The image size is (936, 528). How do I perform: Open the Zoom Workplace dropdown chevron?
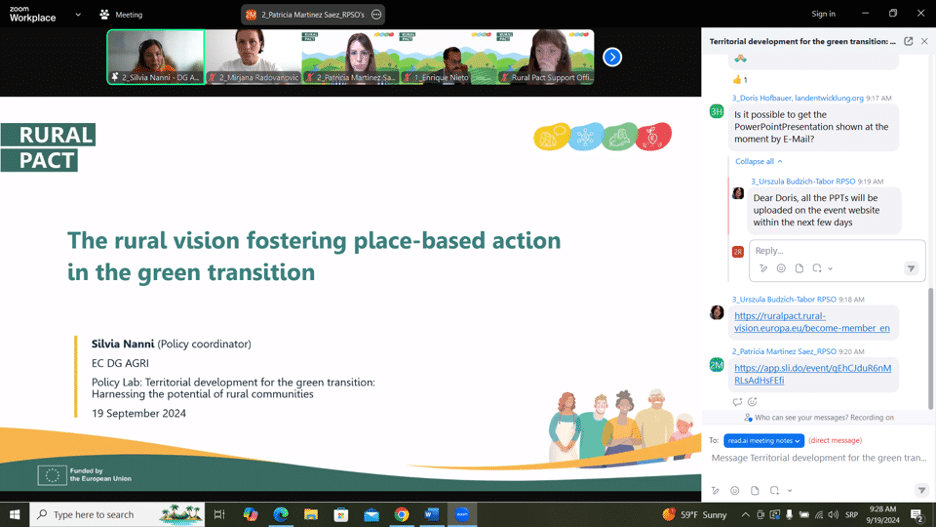point(79,15)
